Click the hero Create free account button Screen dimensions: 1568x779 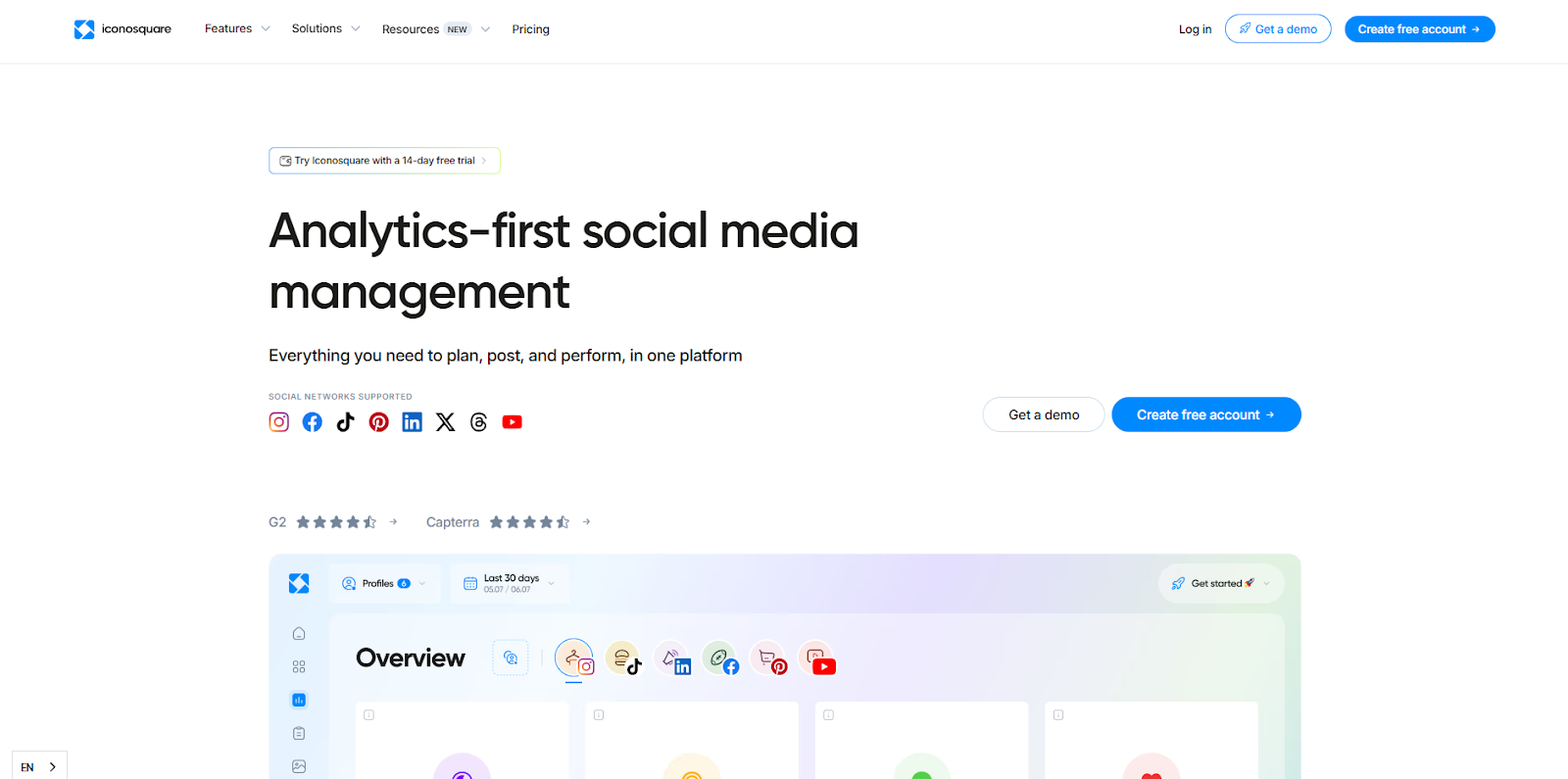[1206, 414]
